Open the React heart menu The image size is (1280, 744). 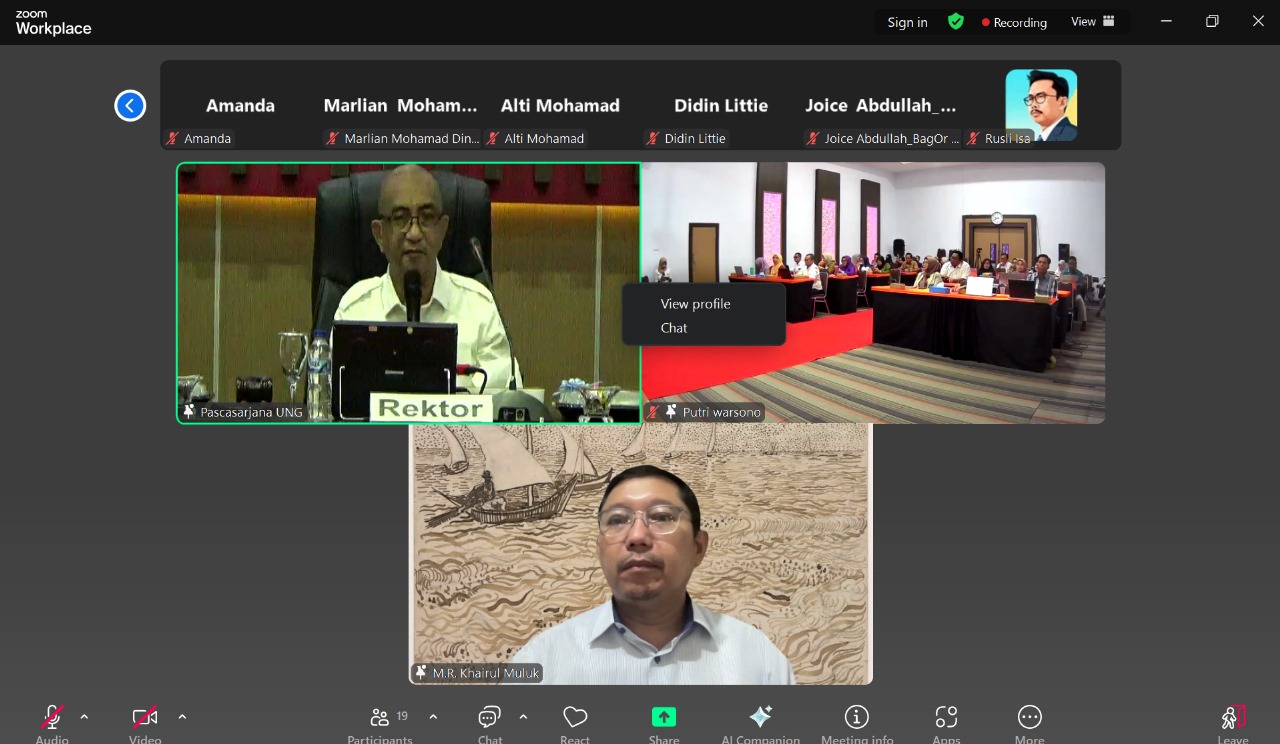click(x=575, y=717)
